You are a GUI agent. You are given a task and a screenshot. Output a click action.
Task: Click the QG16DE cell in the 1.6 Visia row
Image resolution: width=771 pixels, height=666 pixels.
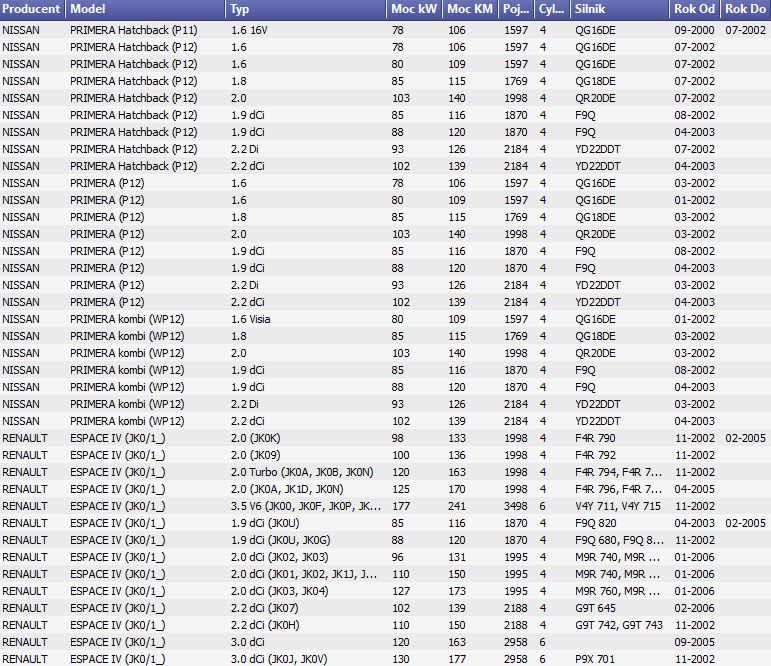pyautogui.click(x=595, y=319)
